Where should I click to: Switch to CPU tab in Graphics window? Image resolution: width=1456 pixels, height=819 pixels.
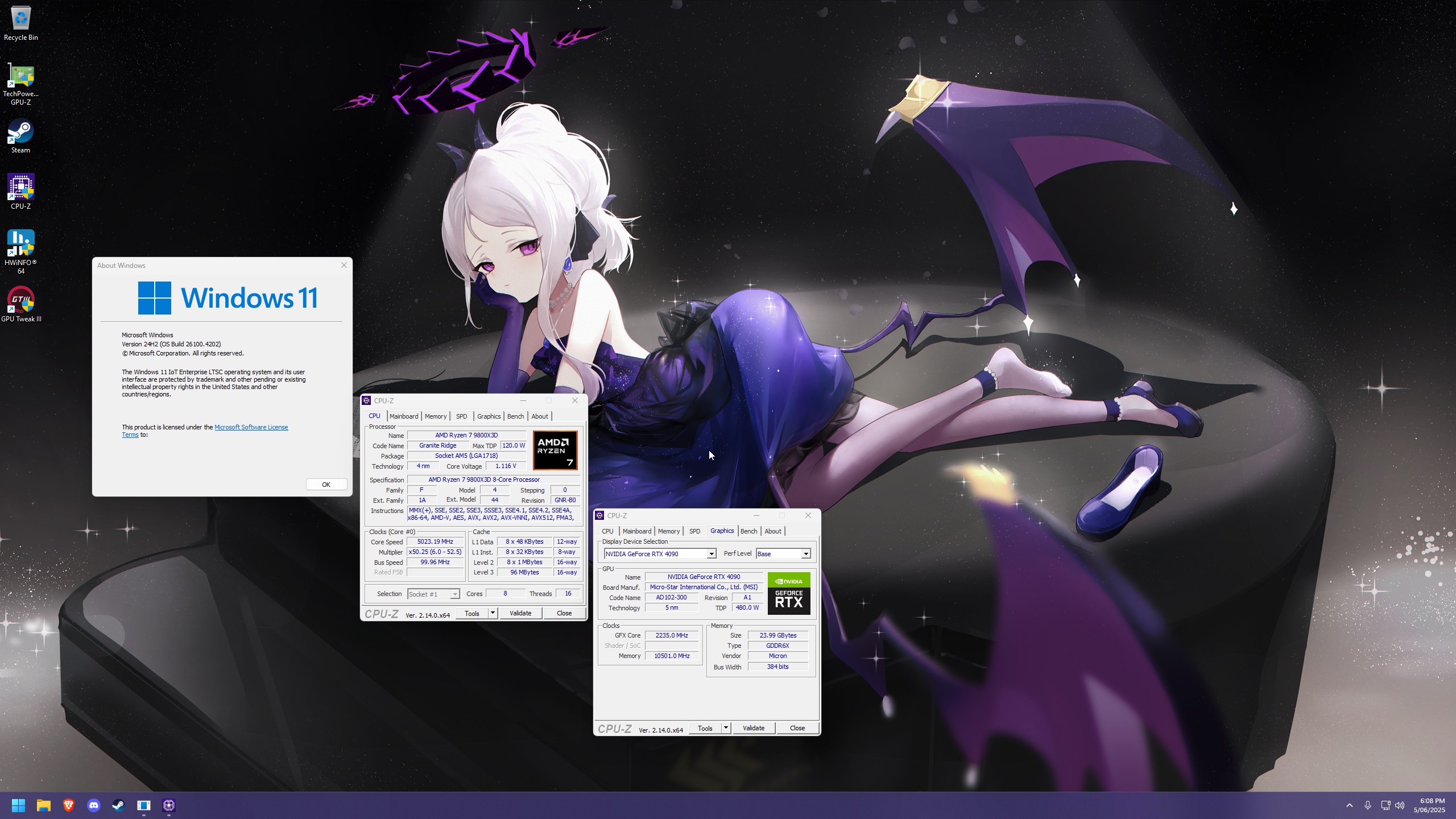click(x=607, y=531)
